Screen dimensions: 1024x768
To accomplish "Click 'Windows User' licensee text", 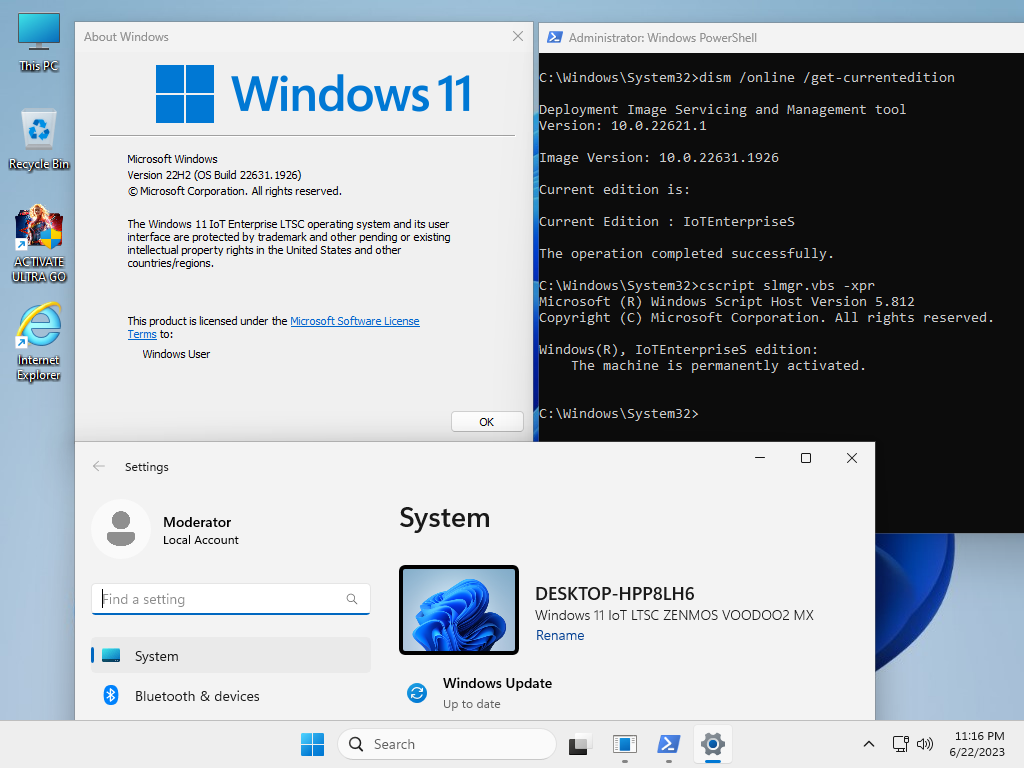I will 176,354.
